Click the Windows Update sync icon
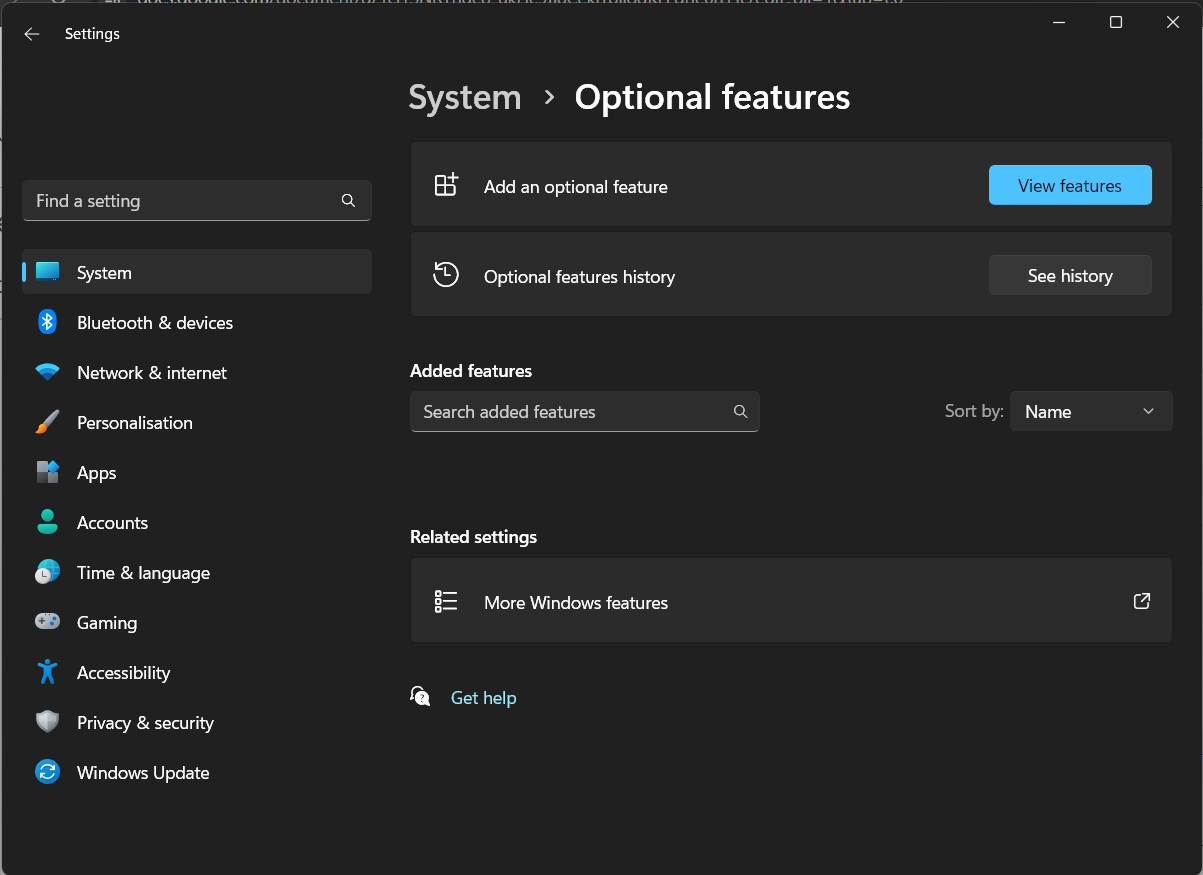1203x875 pixels. [47, 772]
